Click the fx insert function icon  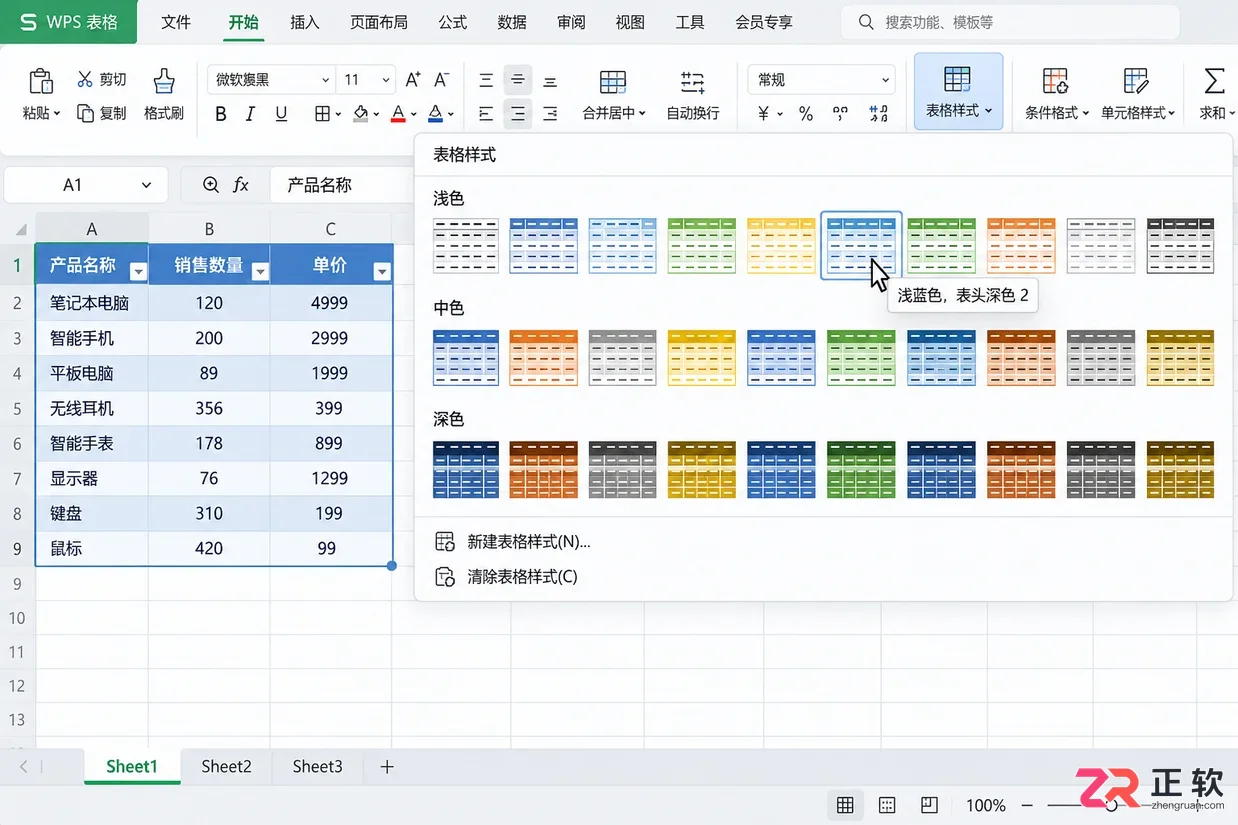click(241, 185)
